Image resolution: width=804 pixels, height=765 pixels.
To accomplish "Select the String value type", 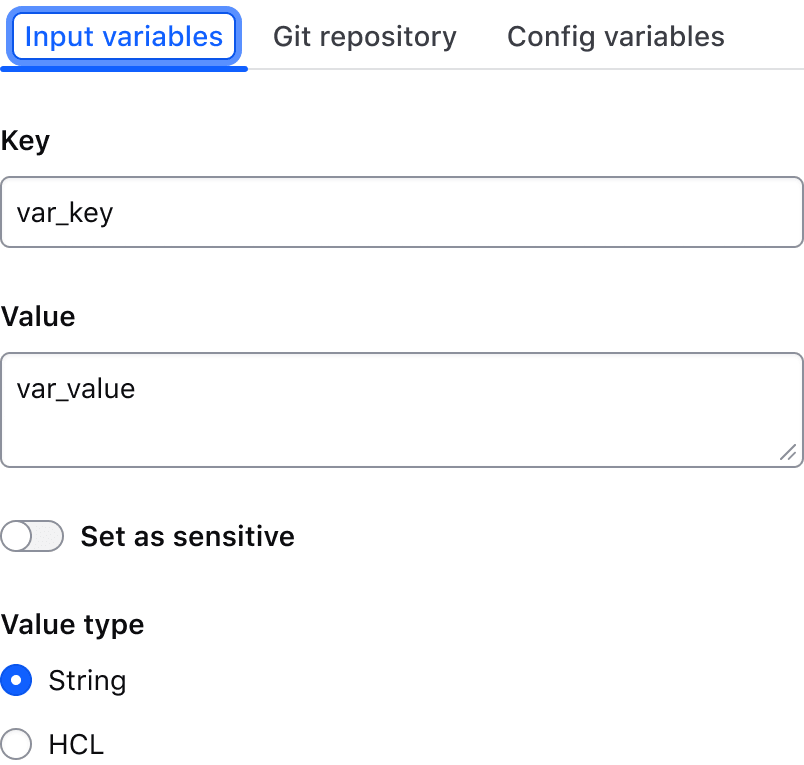I will tap(16, 680).
